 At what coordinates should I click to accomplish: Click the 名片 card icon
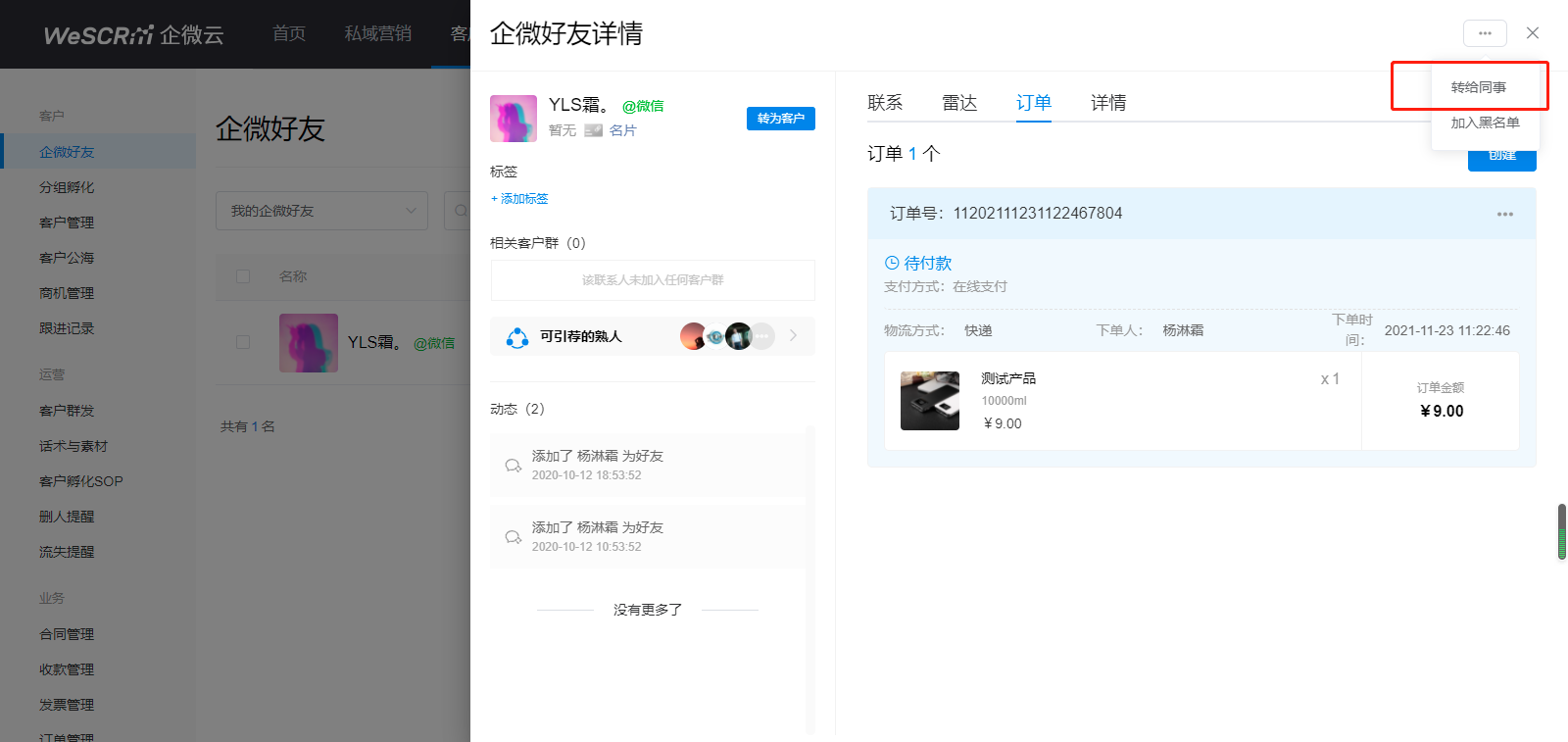[593, 130]
